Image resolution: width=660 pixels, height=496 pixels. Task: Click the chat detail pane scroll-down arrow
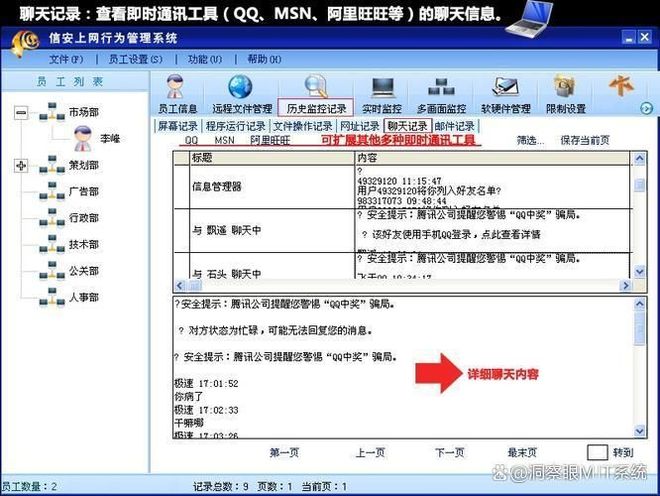coord(639,431)
